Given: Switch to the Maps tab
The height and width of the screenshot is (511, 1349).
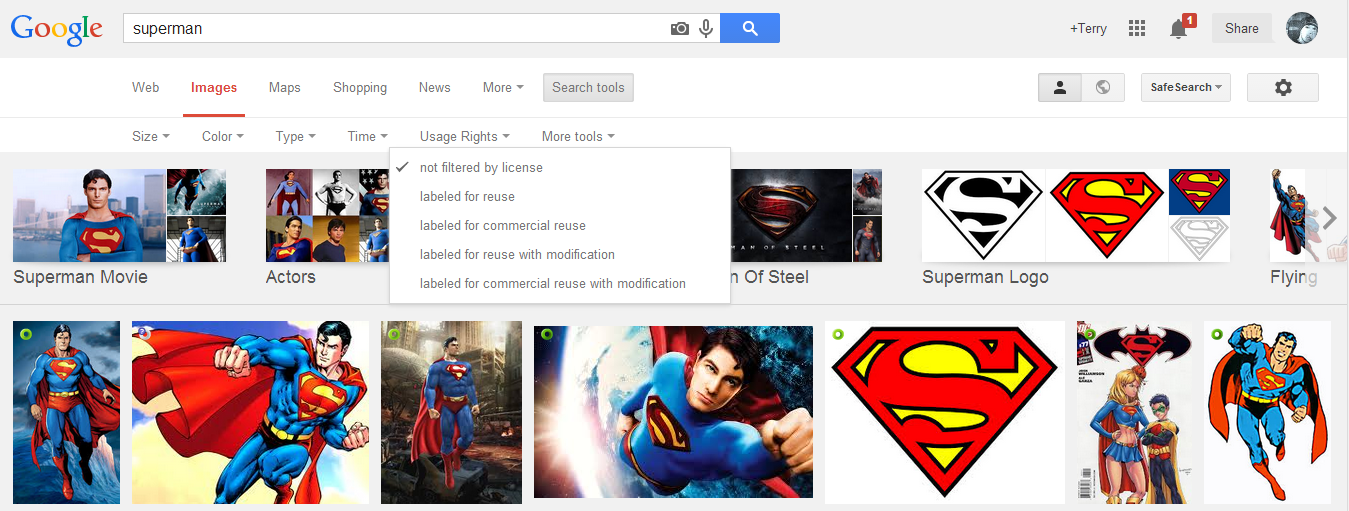Looking at the screenshot, I should click(285, 87).
